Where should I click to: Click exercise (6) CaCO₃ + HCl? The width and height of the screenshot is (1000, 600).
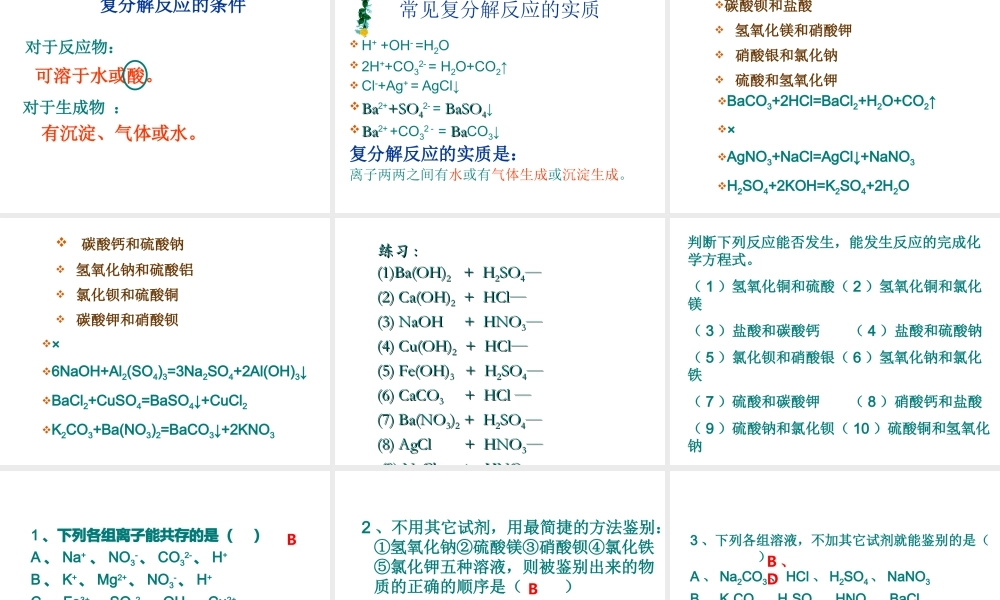point(454,396)
